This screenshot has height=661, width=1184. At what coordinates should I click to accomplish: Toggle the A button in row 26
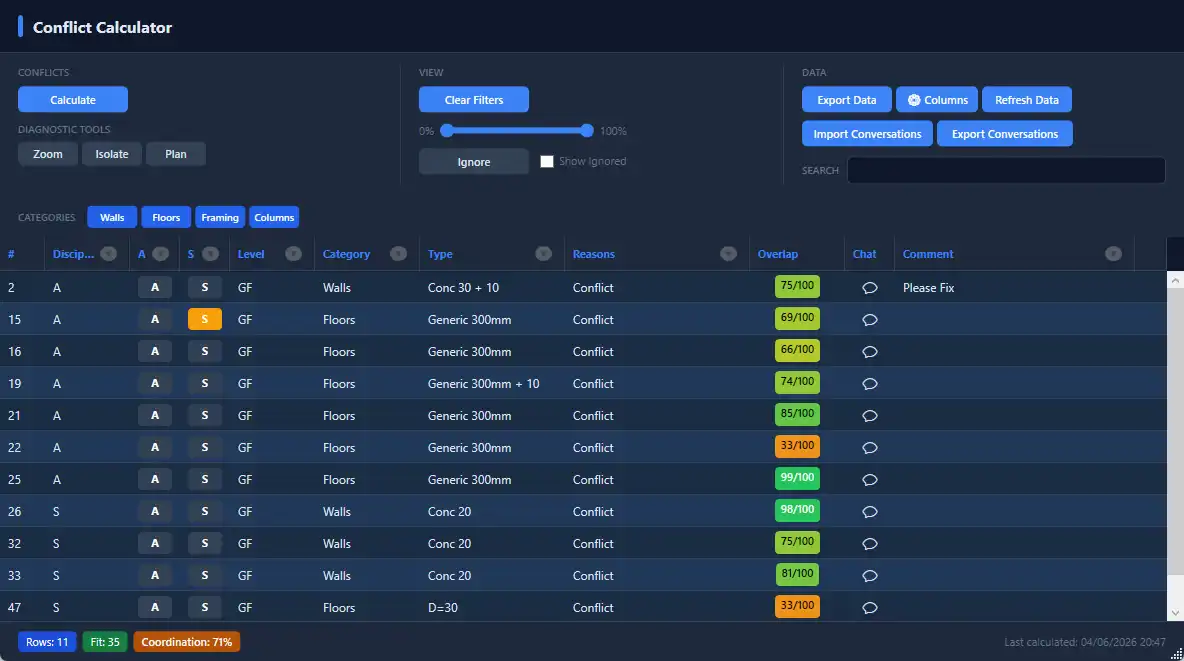coord(155,511)
